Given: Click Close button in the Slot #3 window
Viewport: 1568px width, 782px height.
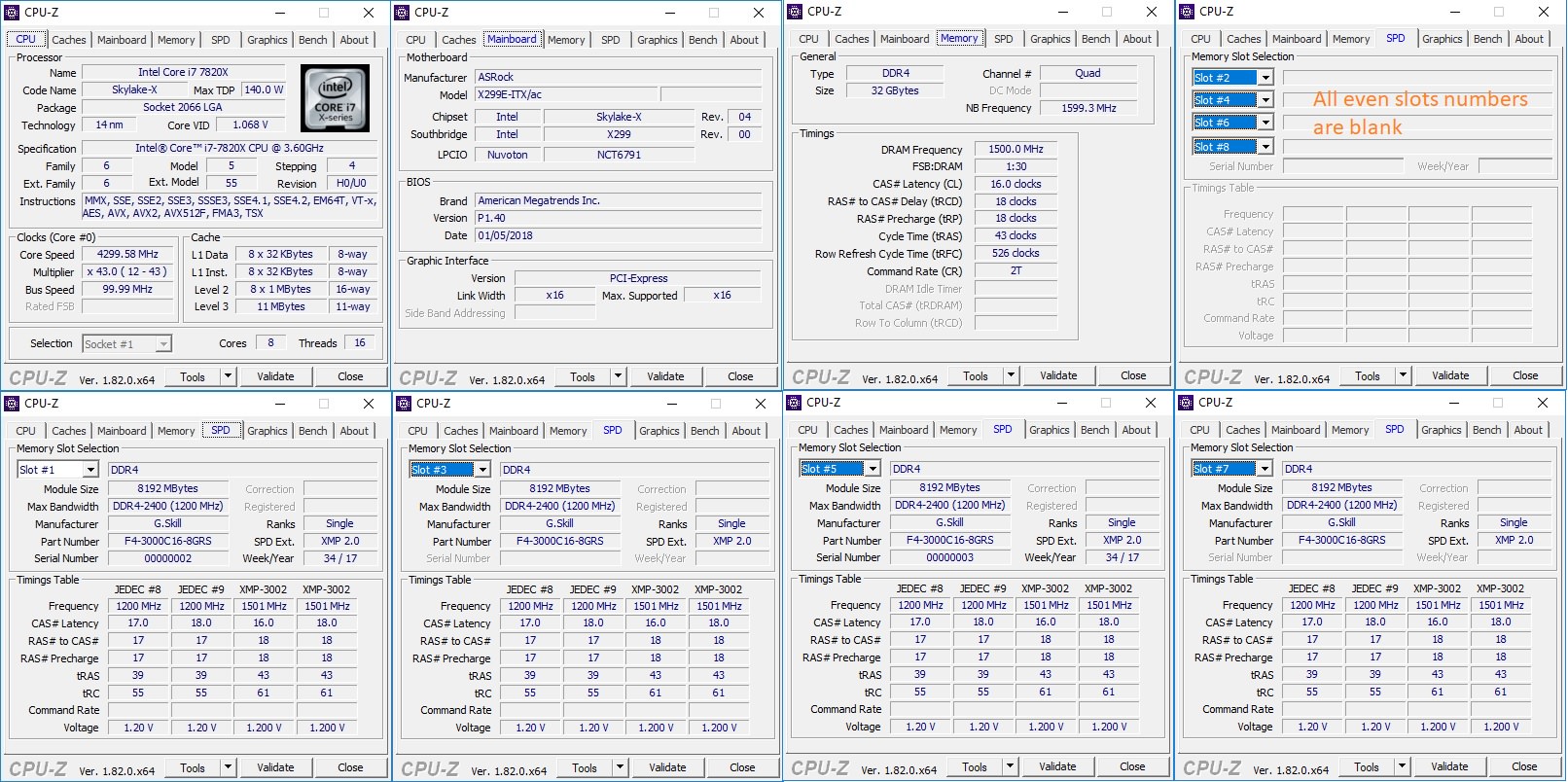Looking at the screenshot, I should click(x=742, y=767).
